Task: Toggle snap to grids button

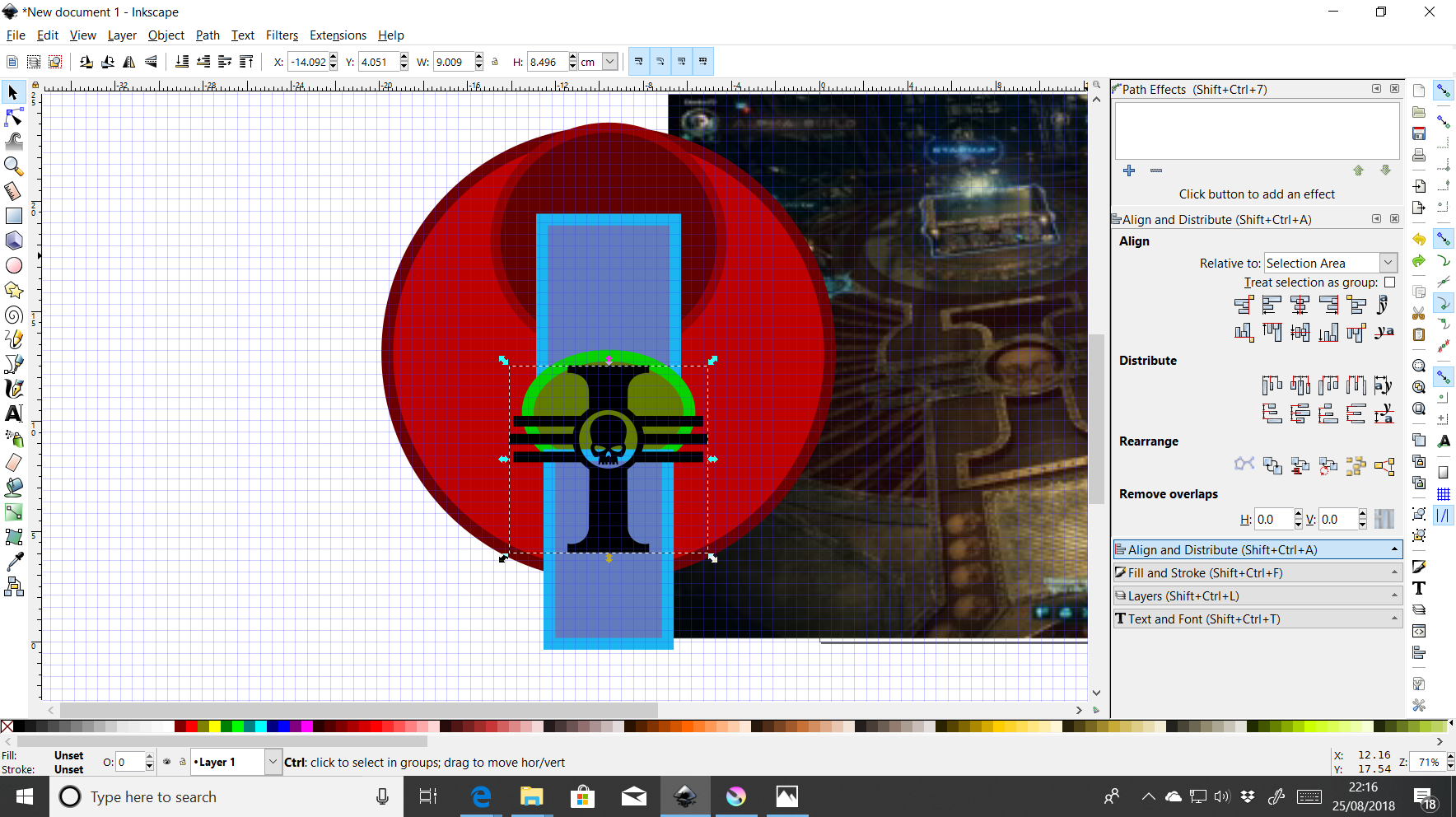Action: pos(1443,494)
